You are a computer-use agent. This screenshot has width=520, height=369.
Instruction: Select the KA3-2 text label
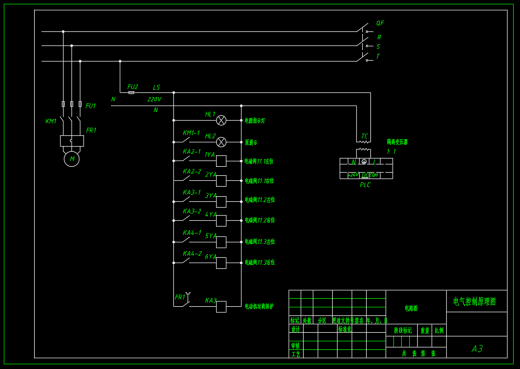point(192,211)
